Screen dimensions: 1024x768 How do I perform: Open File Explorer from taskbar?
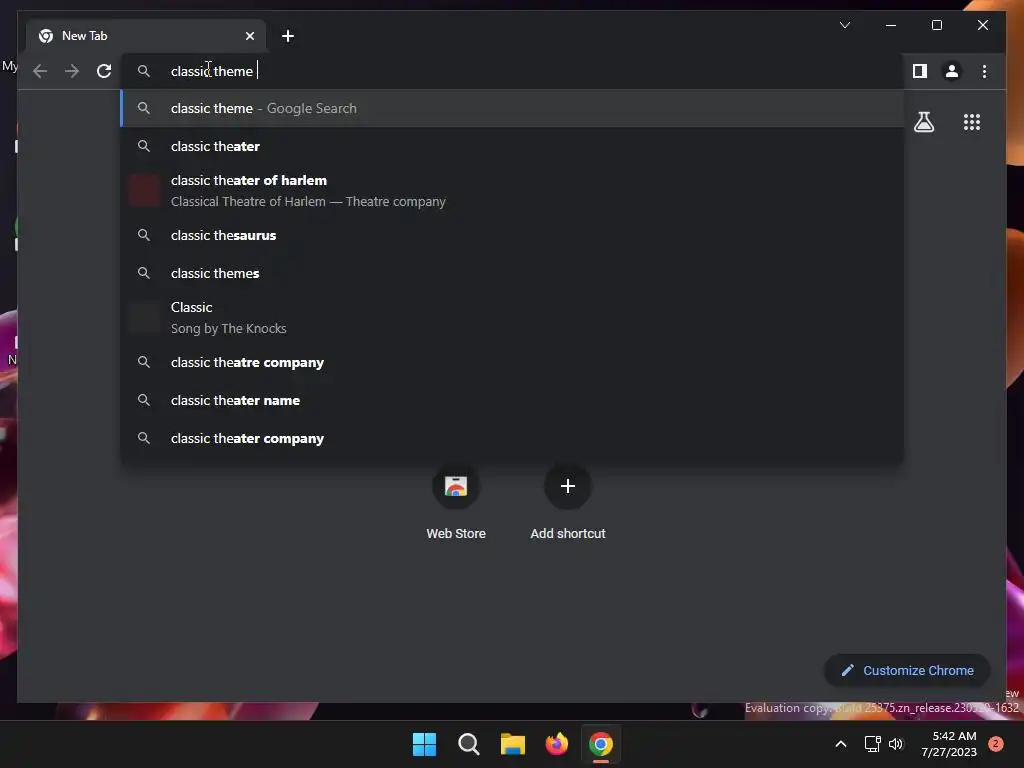[x=513, y=744]
